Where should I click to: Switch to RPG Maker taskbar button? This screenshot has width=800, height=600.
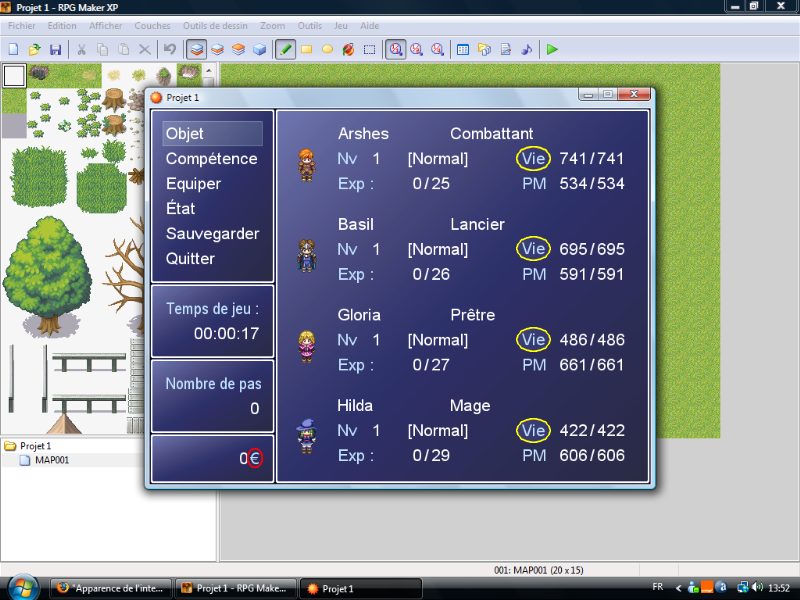tap(235, 588)
